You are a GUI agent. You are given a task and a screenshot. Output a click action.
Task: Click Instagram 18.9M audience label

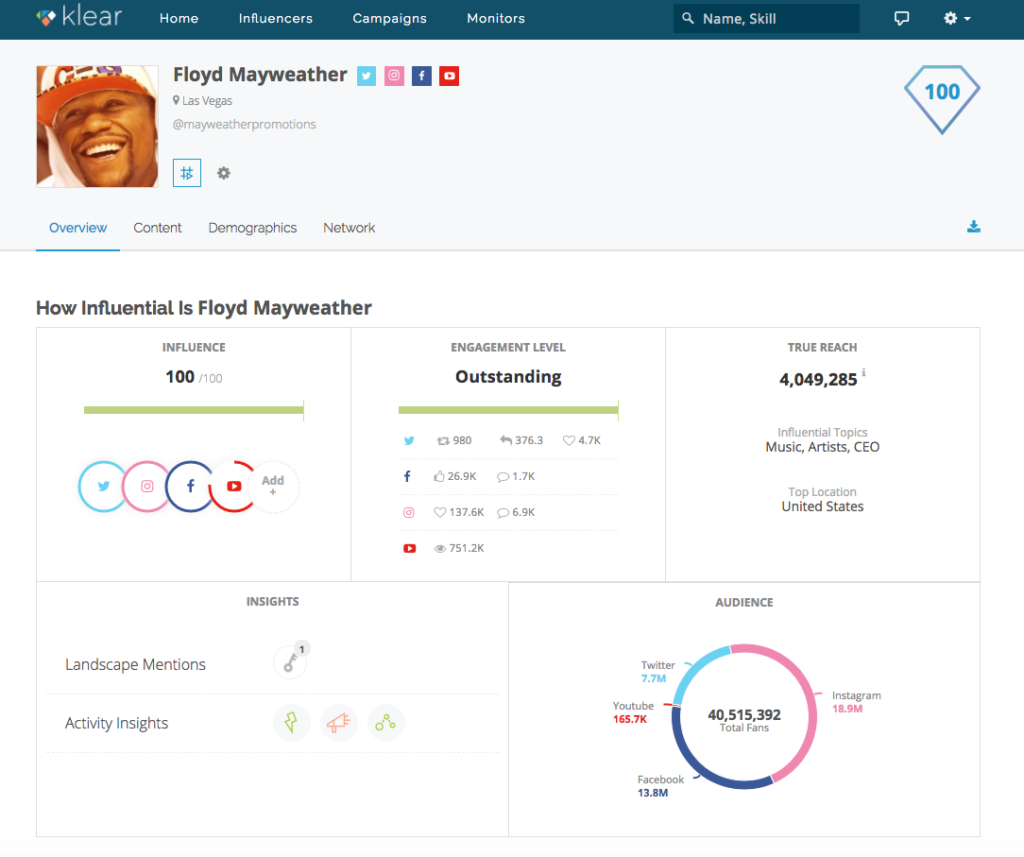coord(856,702)
